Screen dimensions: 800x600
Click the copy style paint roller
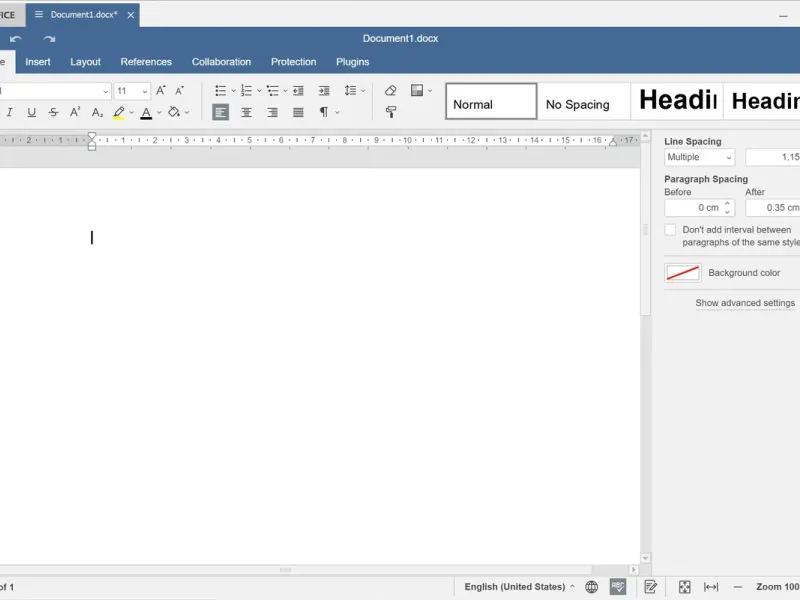[391, 113]
